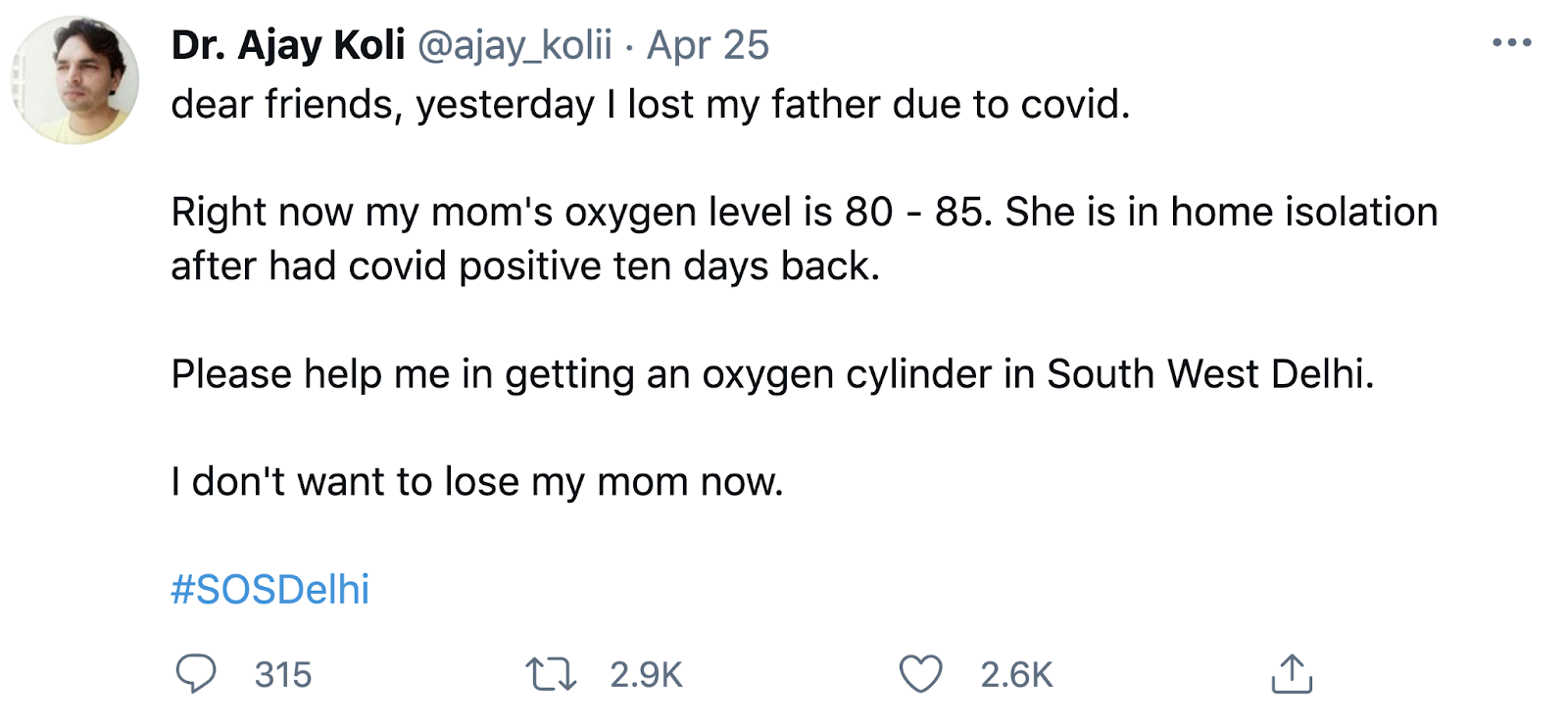The height and width of the screenshot is (726, 1568).
Task: Click the @ajay_kolii handle
Action: (x=514, y=45)
